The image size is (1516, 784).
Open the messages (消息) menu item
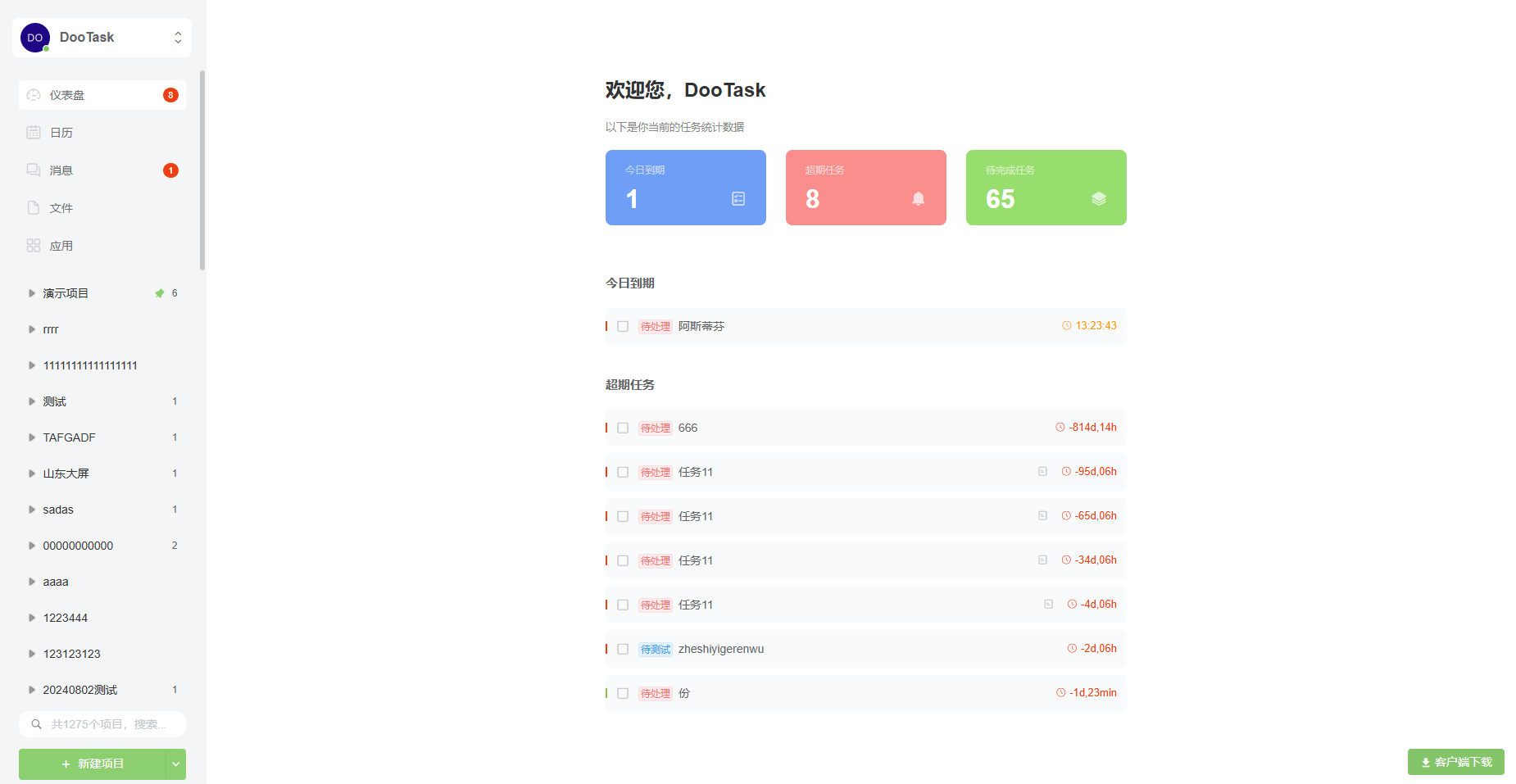click(102, 170)
